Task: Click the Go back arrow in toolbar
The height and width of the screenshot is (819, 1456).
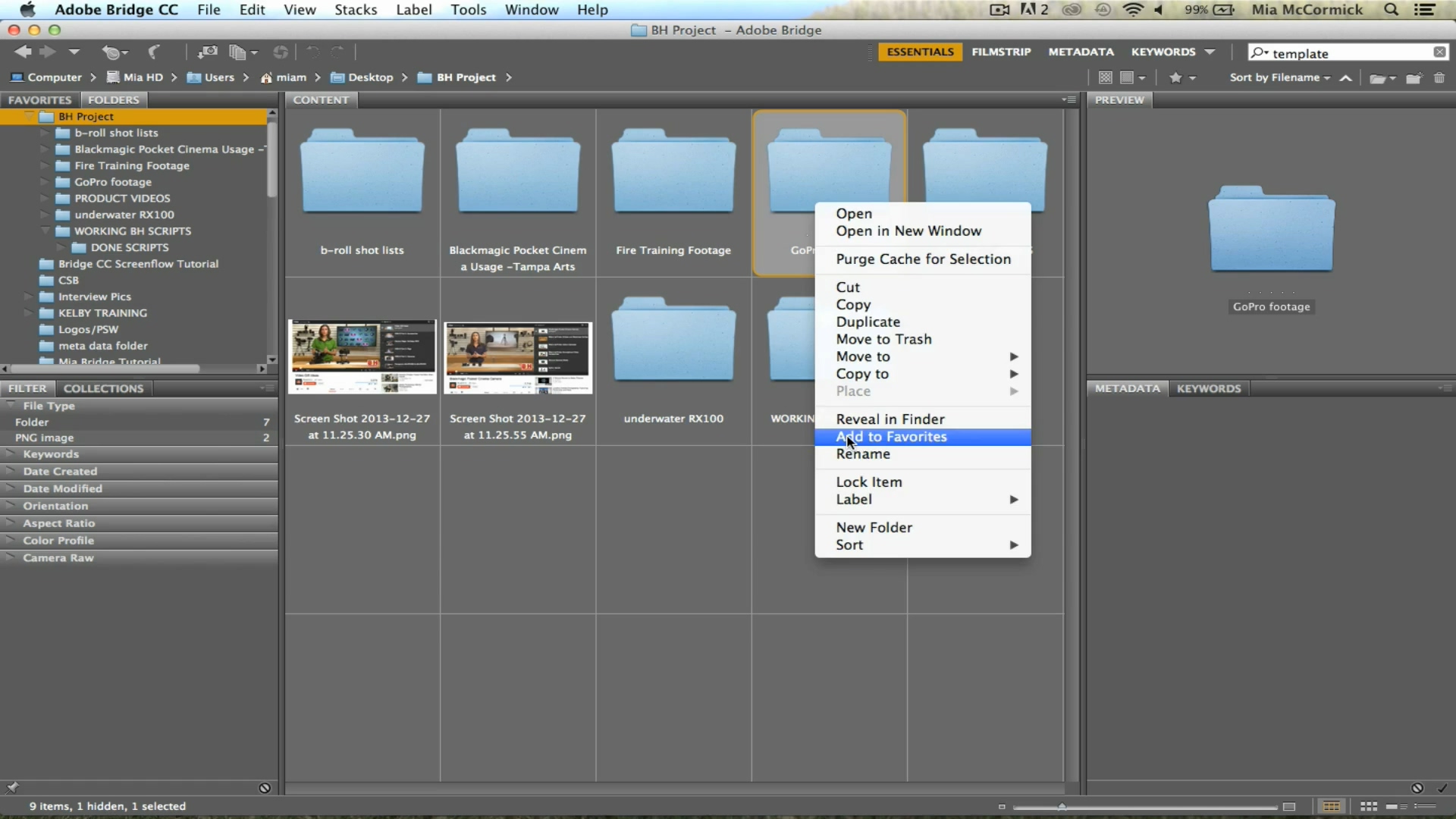Action: click(23, 52)
